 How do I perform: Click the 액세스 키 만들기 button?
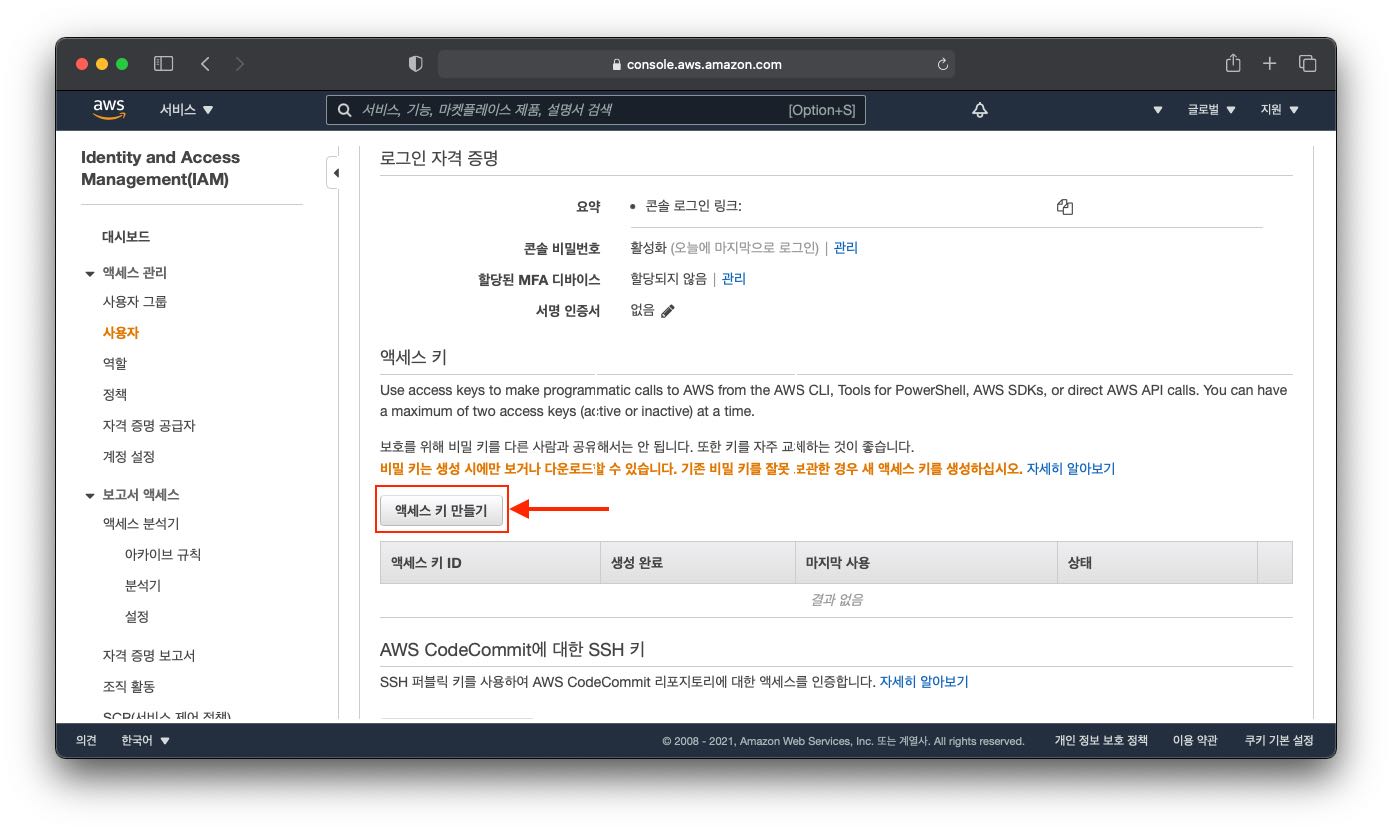[441, 510]
